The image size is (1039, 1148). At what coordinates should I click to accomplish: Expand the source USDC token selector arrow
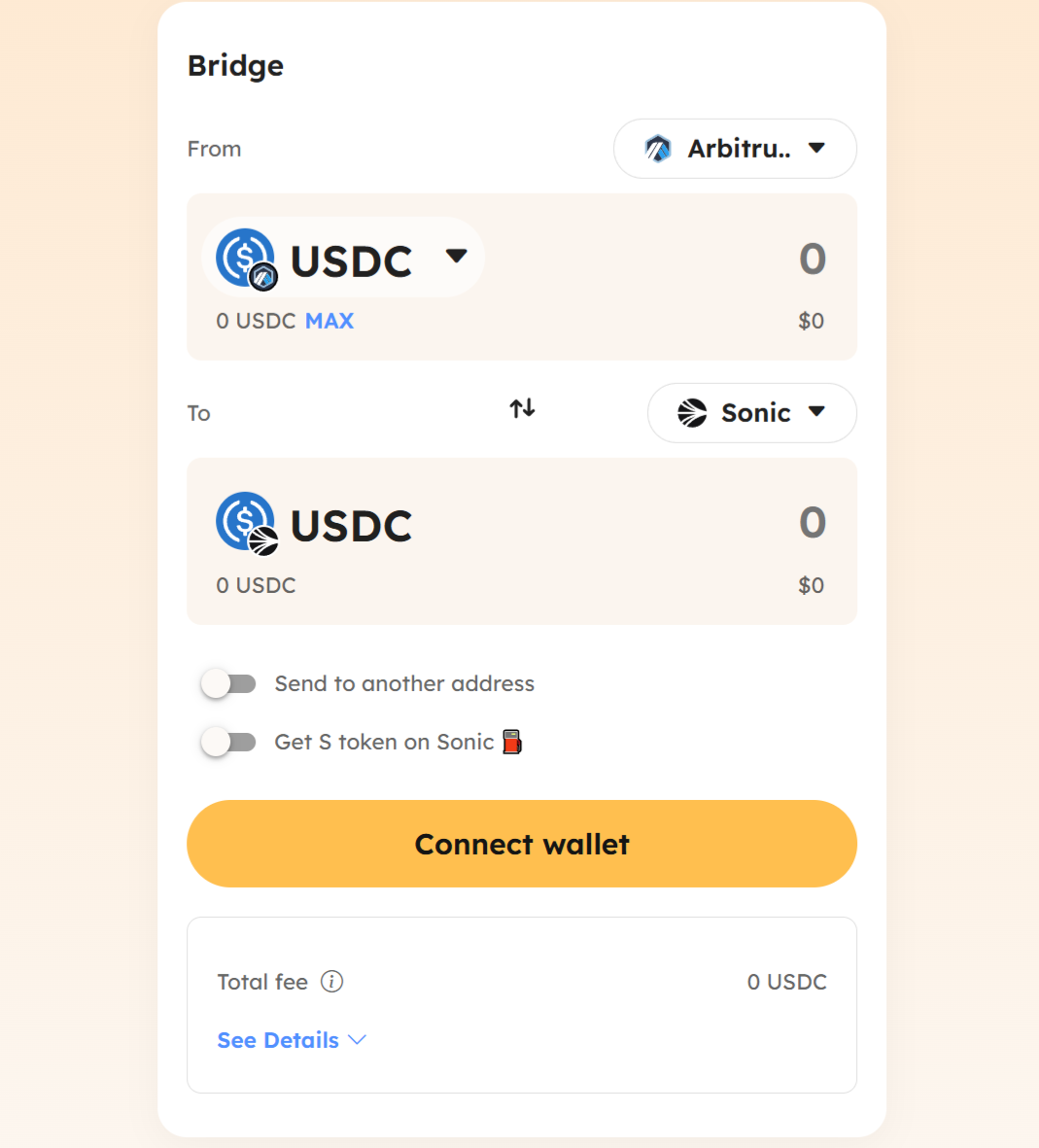click(x=456, y=257)
